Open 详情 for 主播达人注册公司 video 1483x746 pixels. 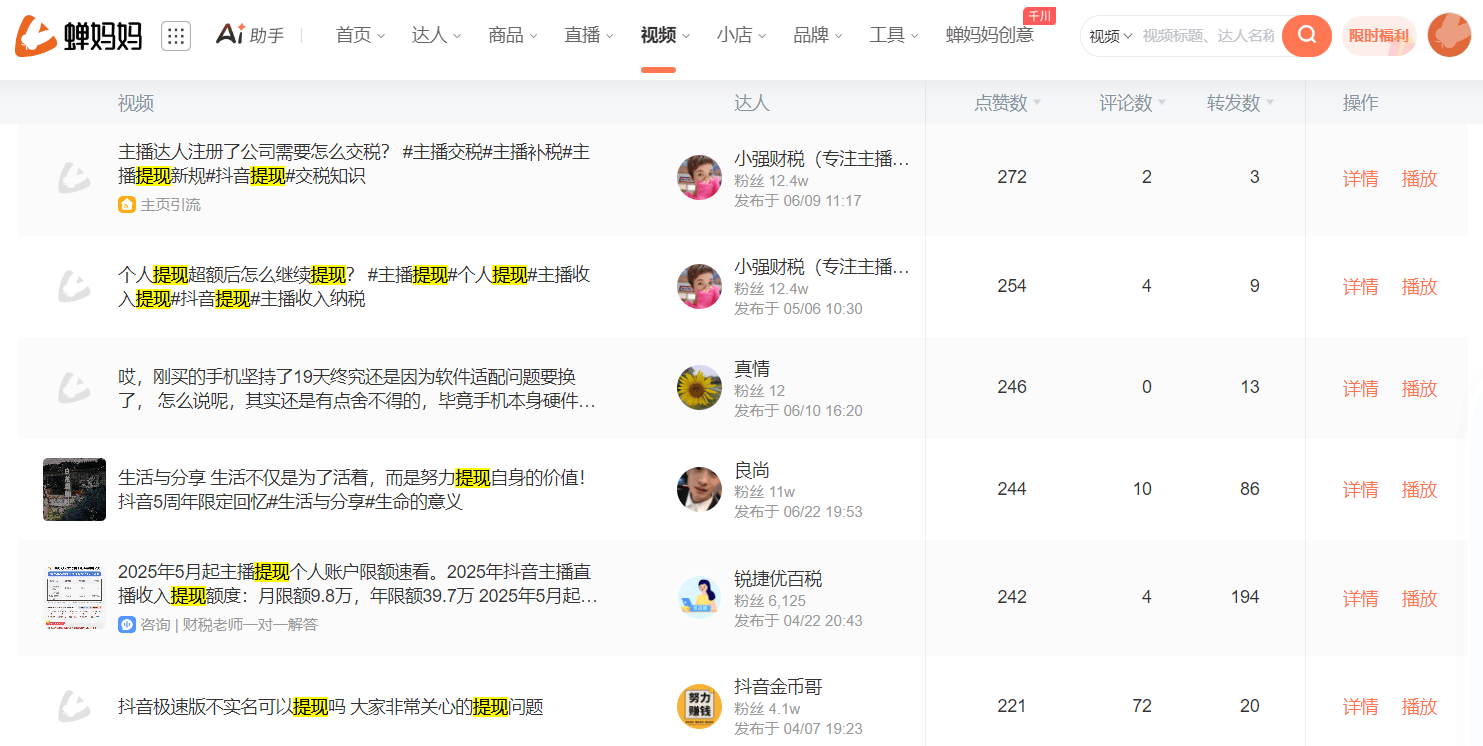(x=1360, y=179)
